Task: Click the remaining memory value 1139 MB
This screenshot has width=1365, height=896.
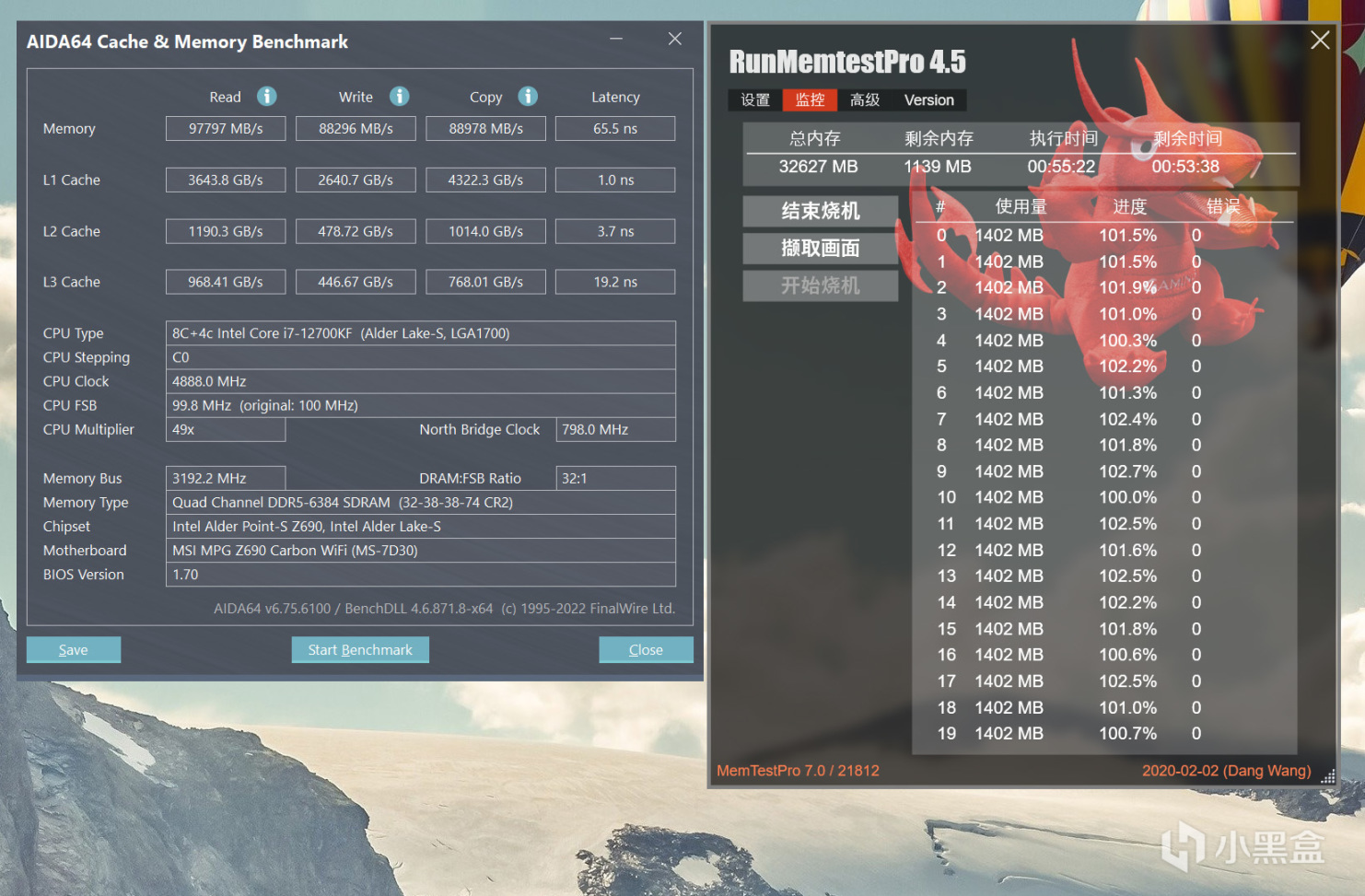Action: click(938, 167)
